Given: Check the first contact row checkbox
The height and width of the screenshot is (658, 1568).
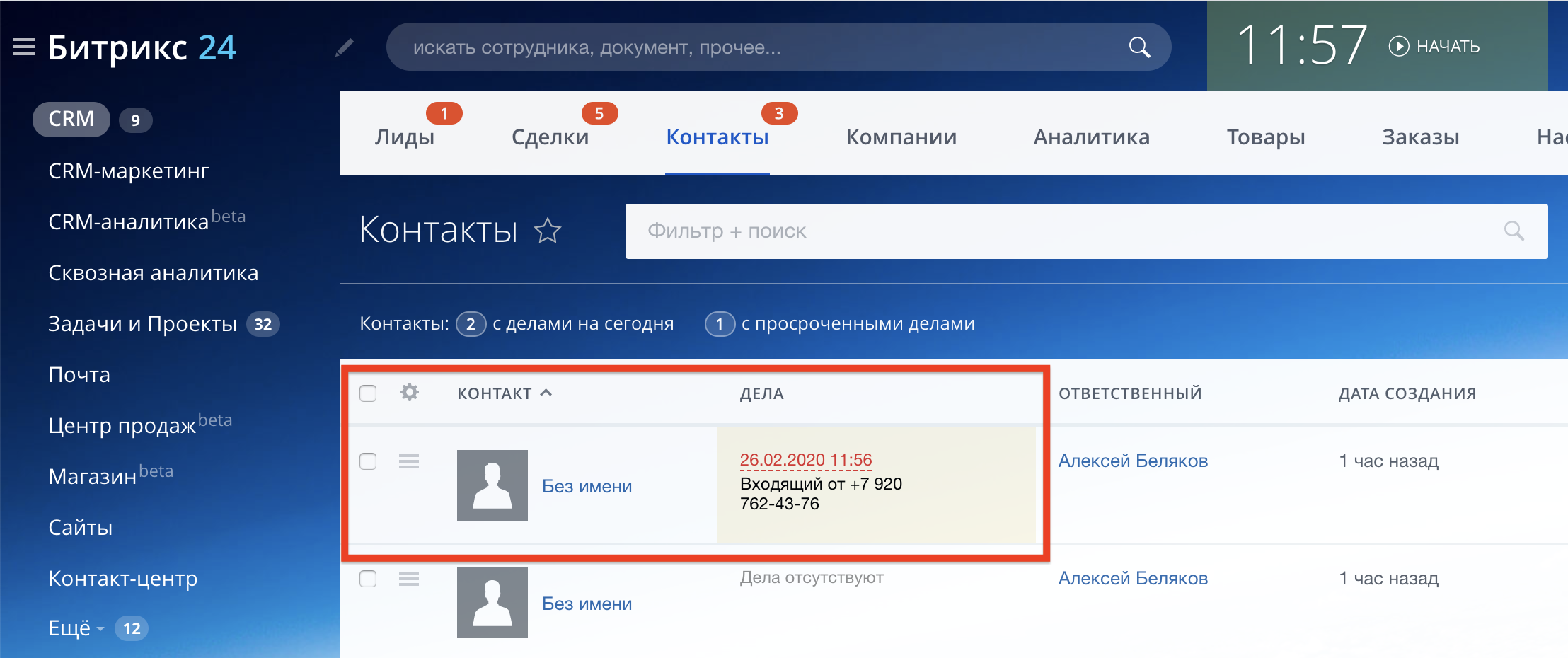Looking at the screenshot, I should 368,461.
